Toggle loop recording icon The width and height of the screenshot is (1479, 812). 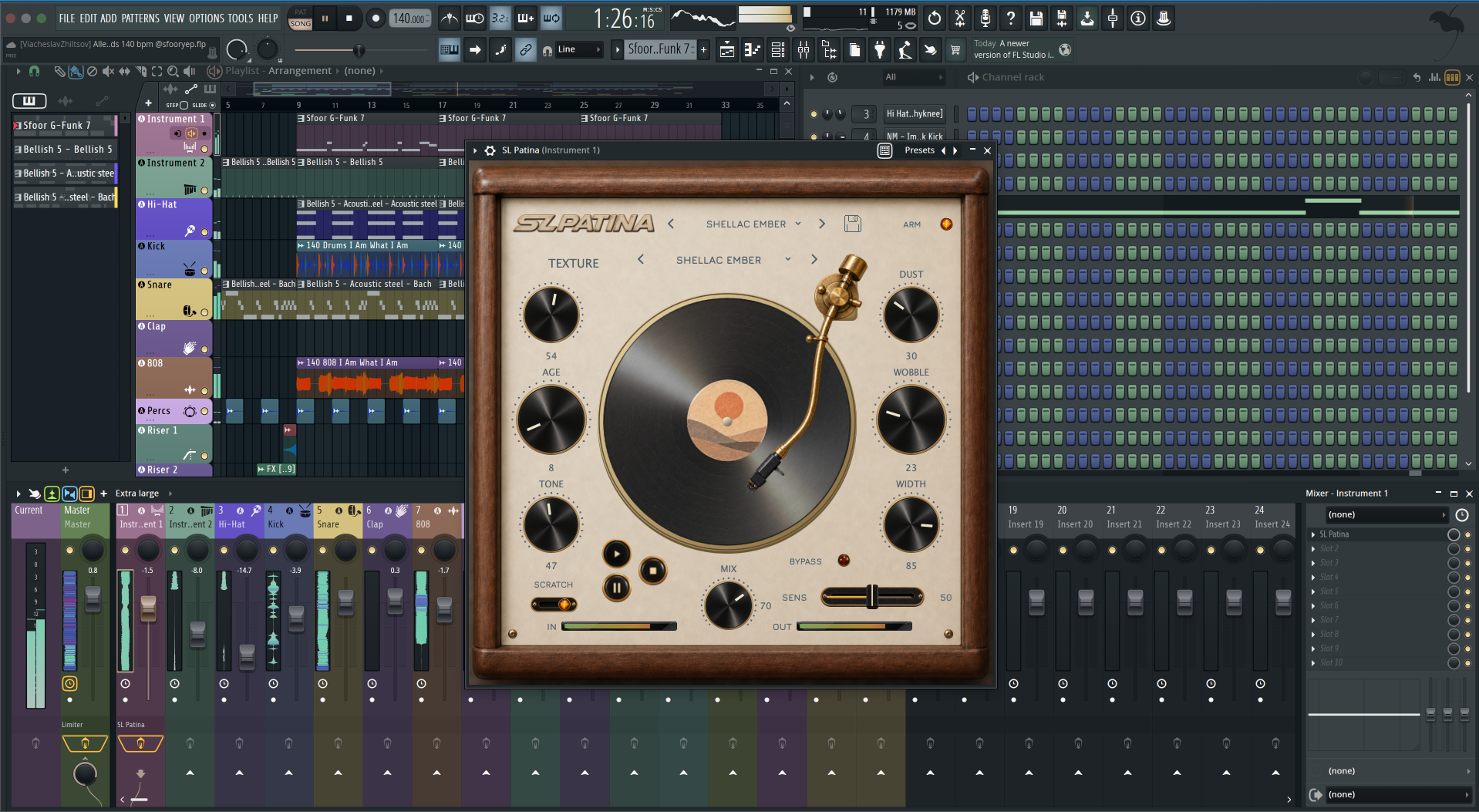tap(551, 18)
